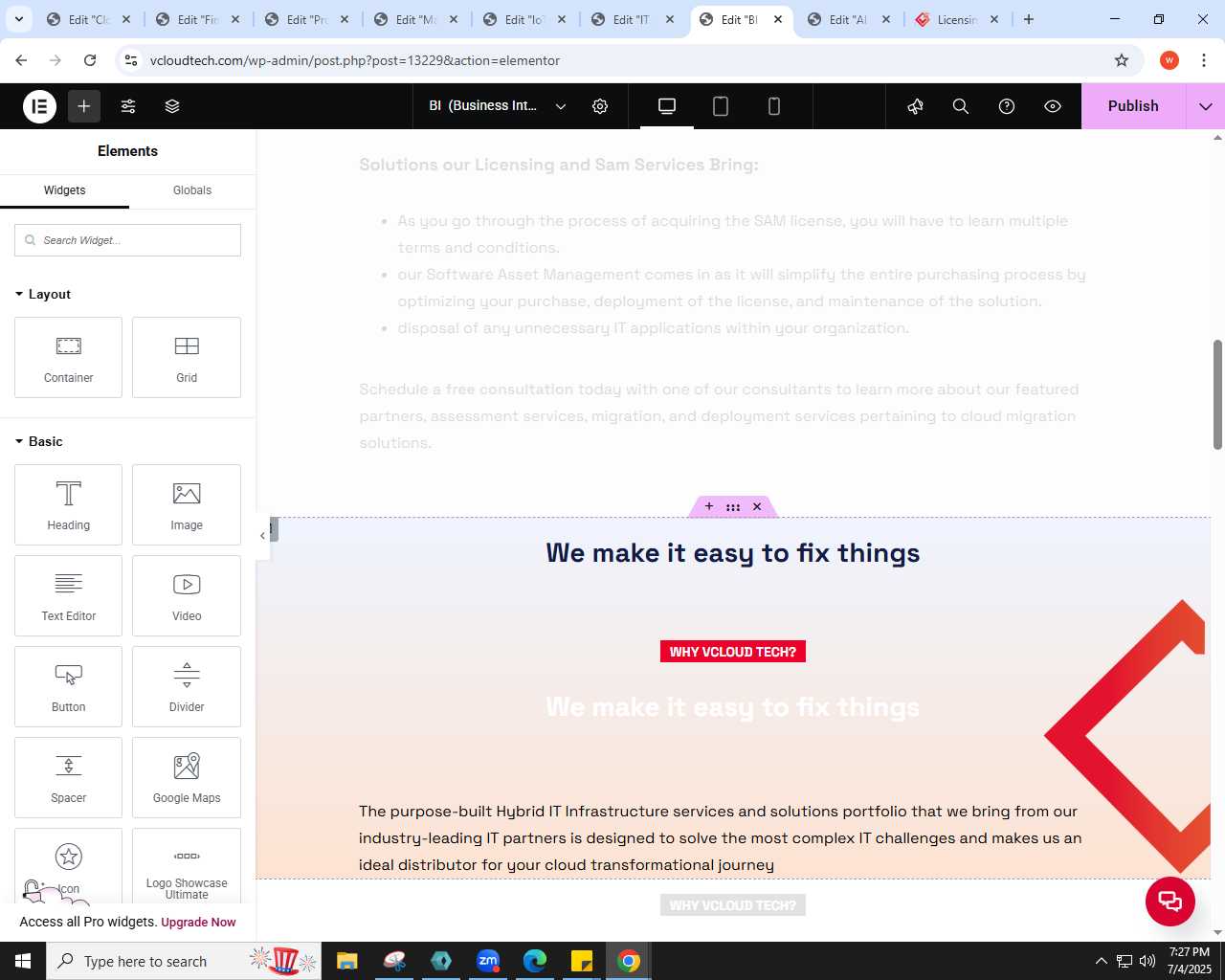Add container with section plus handle
1225x980 pixels.
tap(709, 506)
